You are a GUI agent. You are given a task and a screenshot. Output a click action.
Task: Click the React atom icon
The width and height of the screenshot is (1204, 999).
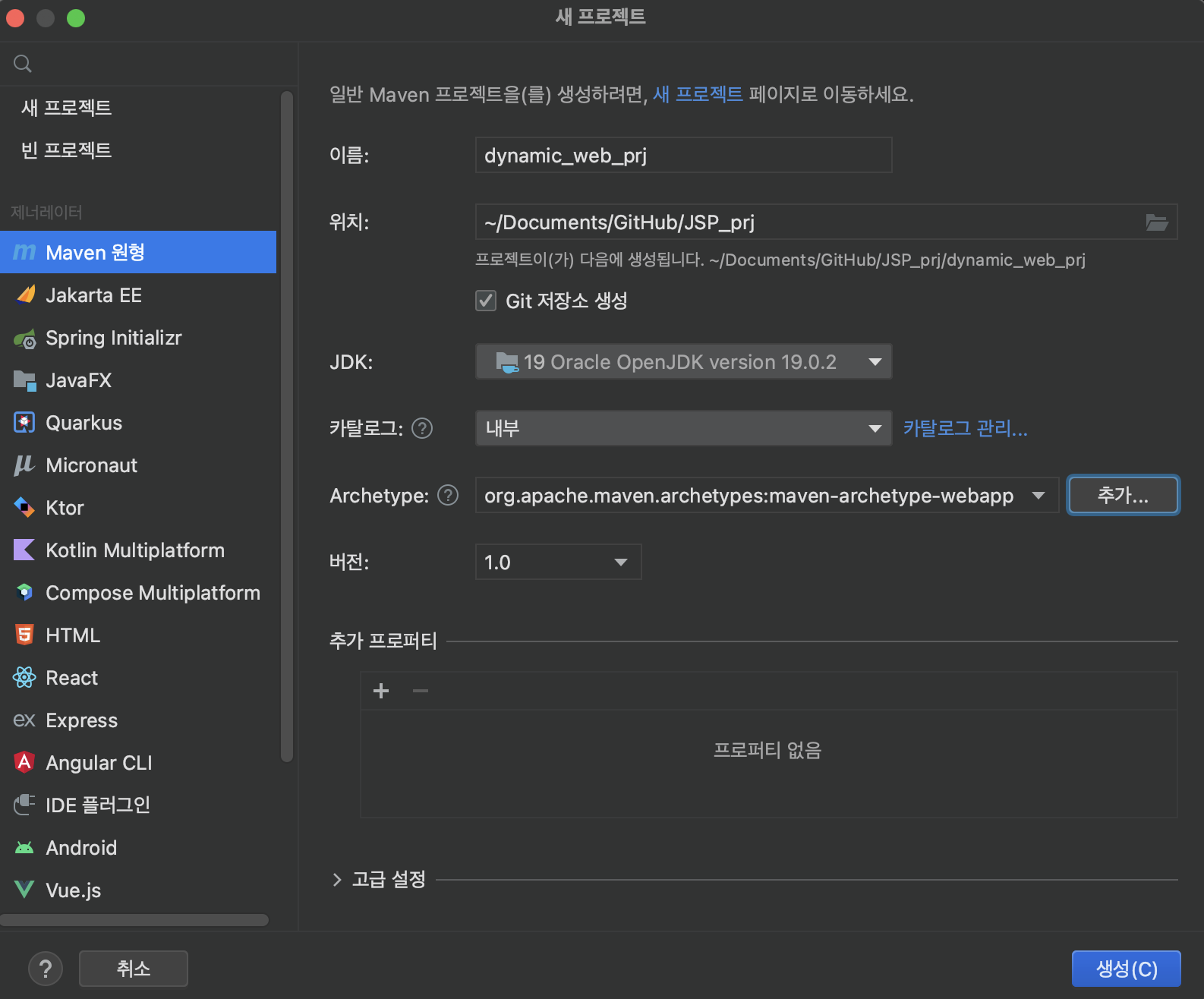pyautogui.click(x=24, y=677)
